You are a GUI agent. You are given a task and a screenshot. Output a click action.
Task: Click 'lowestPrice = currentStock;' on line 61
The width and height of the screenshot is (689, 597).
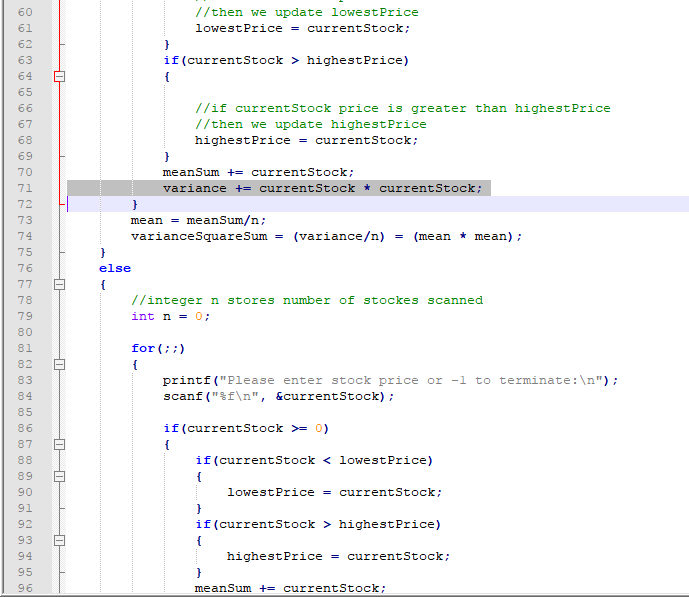coord(302,29)
